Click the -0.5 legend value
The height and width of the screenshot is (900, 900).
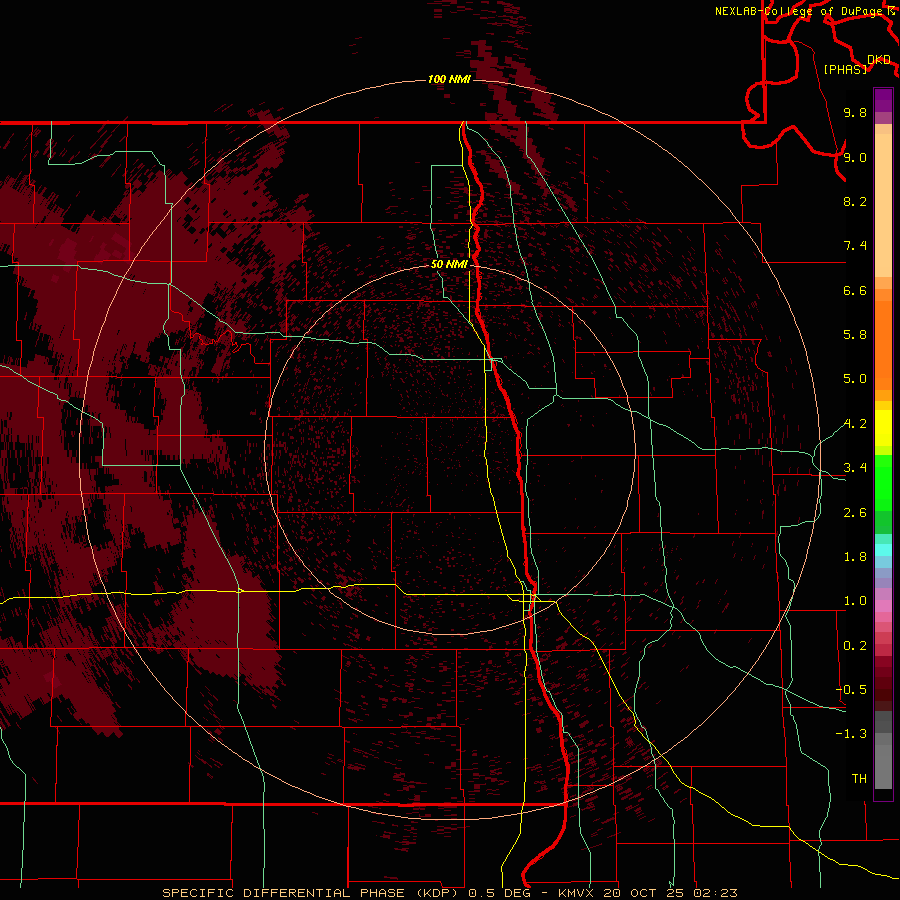851,690
